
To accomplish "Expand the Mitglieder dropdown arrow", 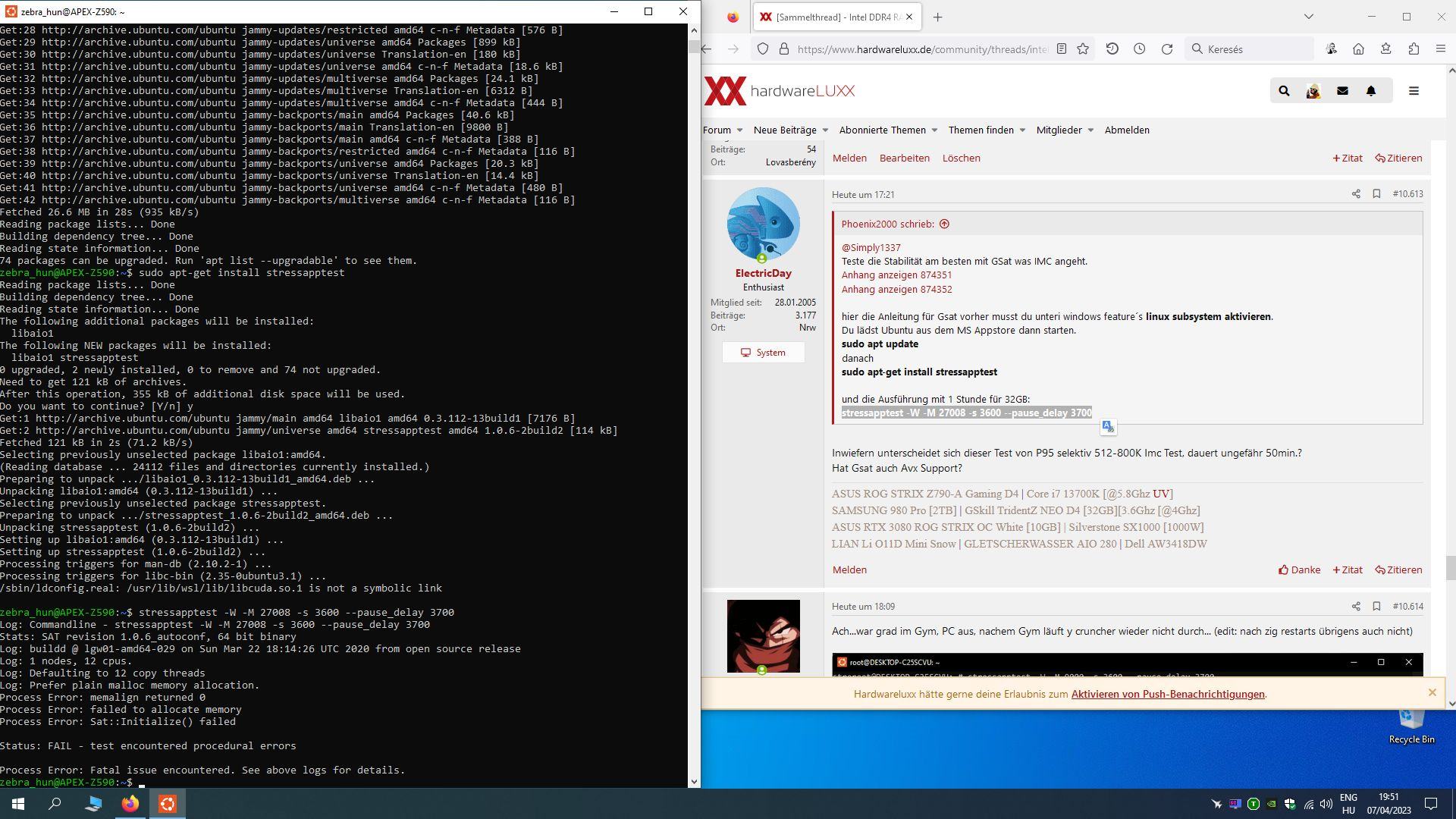I will click(x=1090, y=130).
